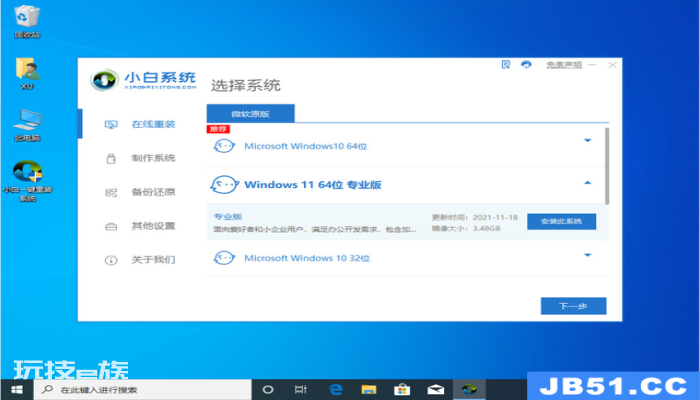700x400 pixels.
Task: Click the image size 3.48GB text
Action: click(x=486, y=228)
